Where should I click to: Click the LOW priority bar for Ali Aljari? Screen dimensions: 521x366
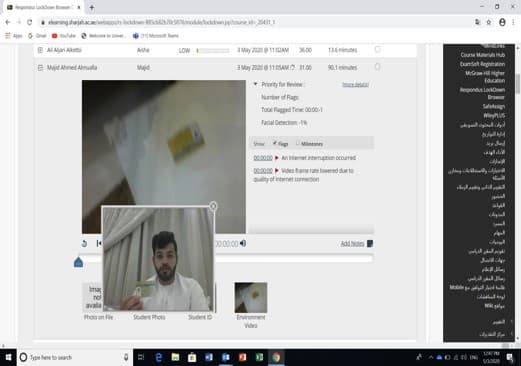click(213, 50)
